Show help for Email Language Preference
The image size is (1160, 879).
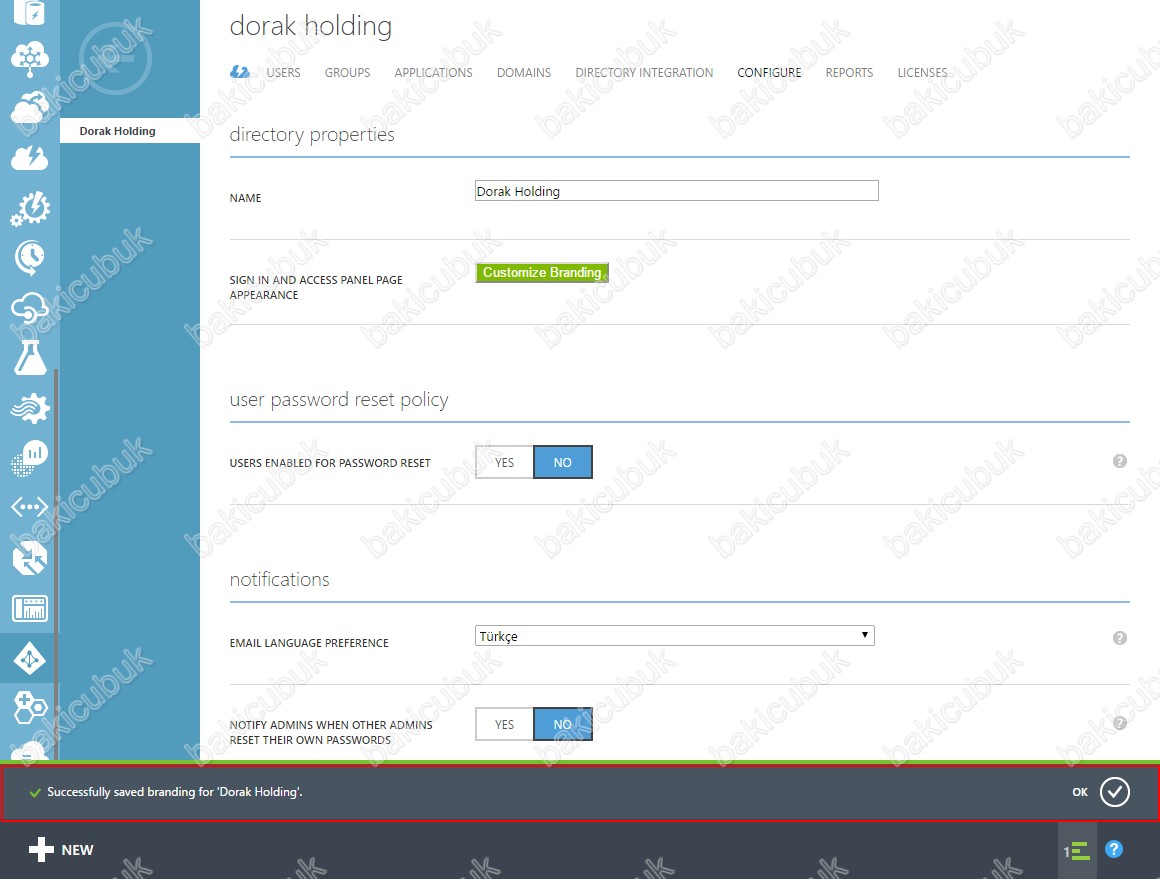pos(1119,638)
